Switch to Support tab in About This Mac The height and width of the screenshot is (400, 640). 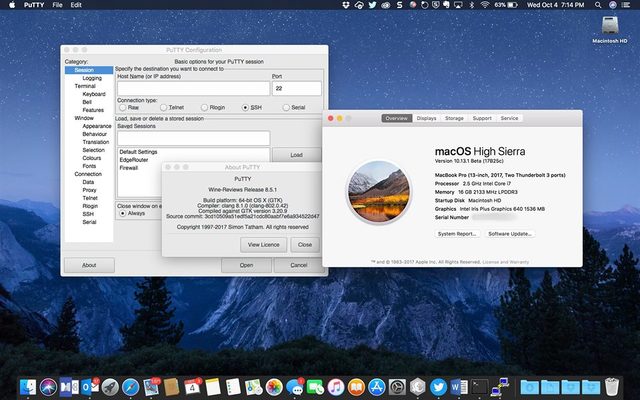tap(482, 118)
